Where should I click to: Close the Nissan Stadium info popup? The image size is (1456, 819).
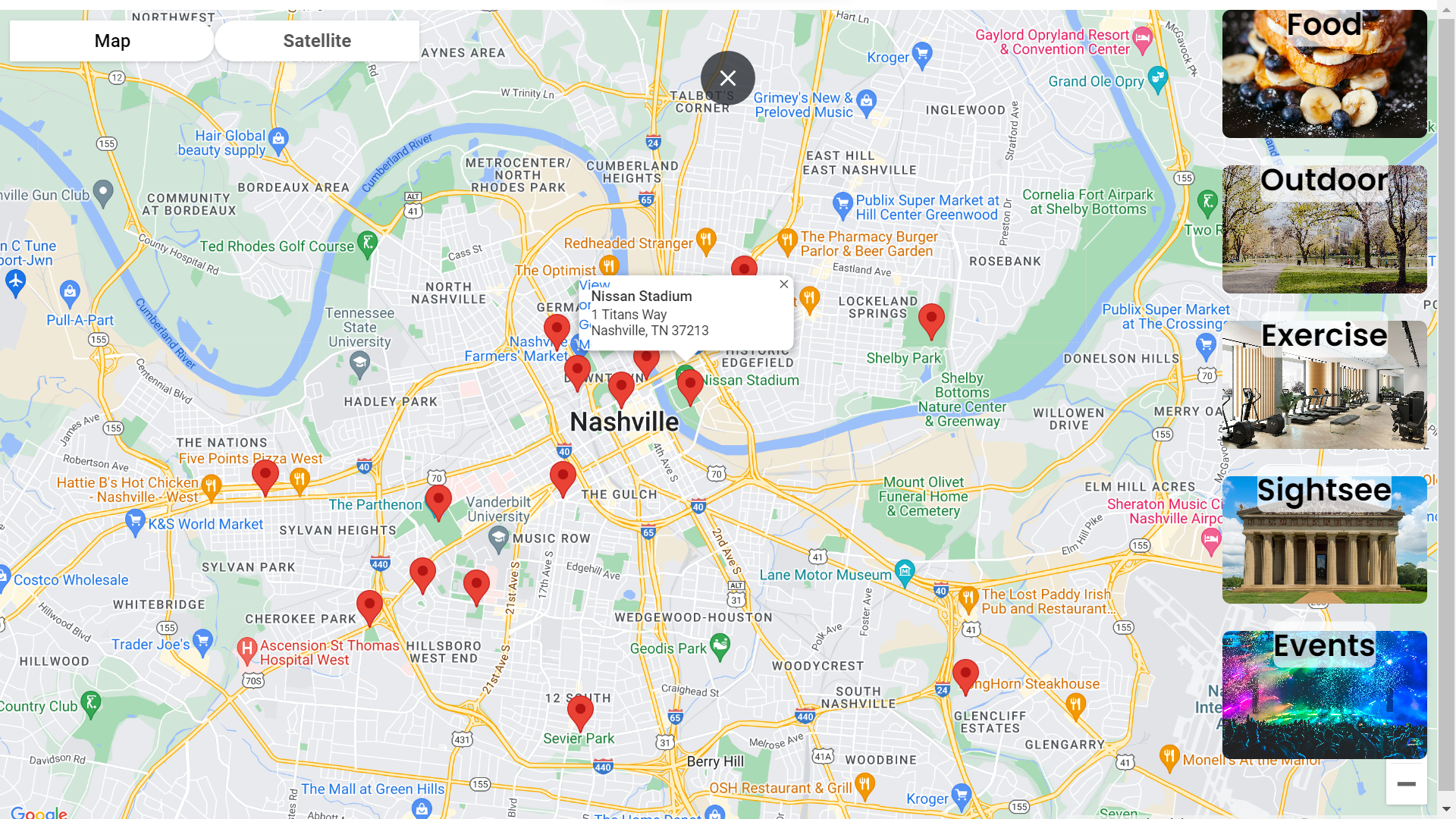point(784,284)
